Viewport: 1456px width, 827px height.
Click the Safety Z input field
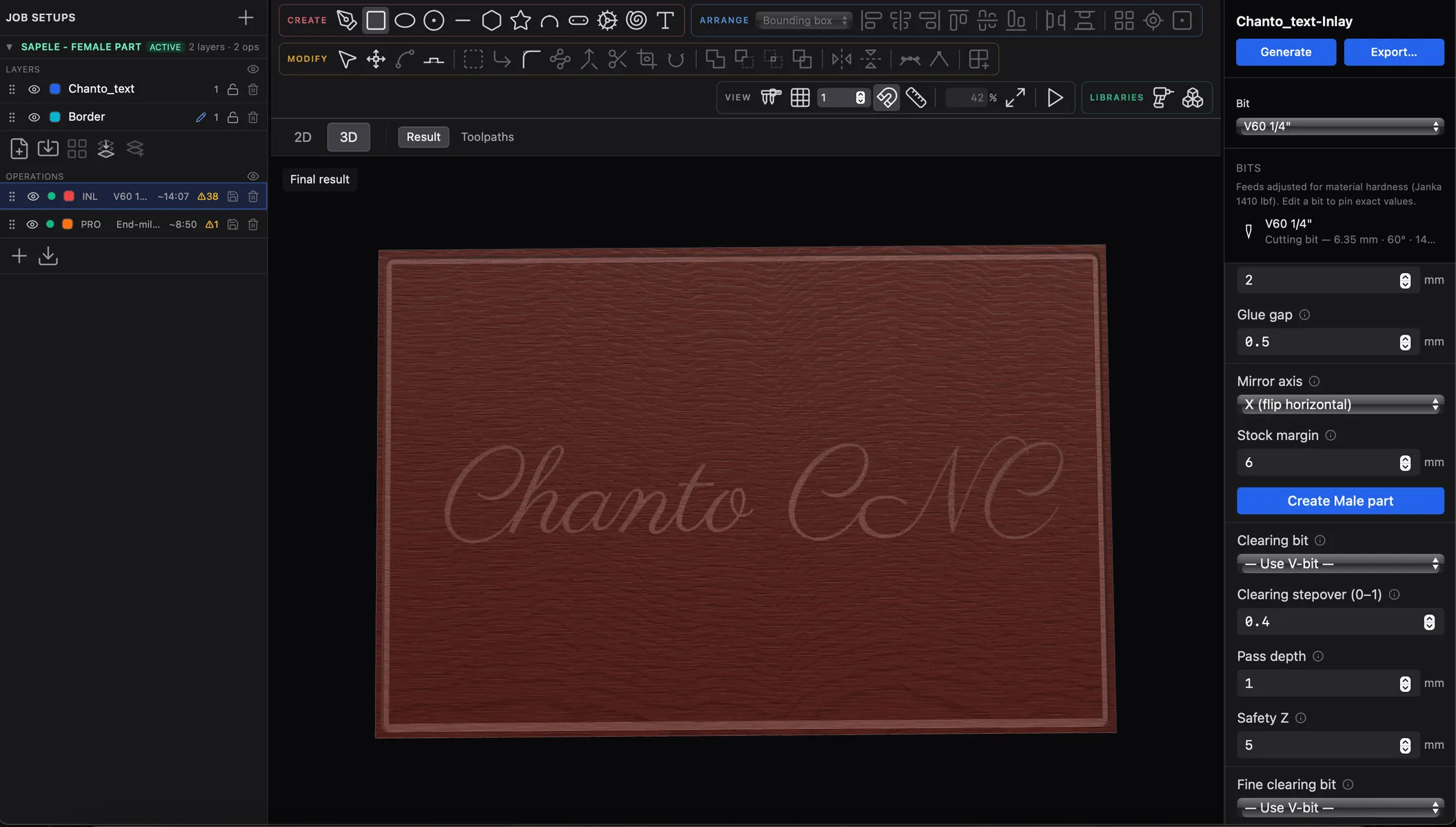[1328, 746]
